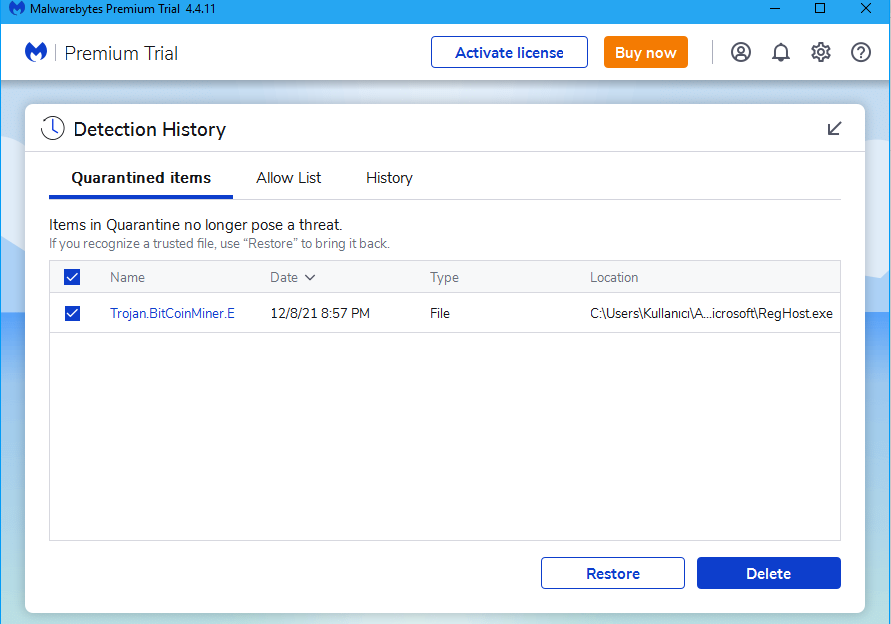This screenshot has height=624, width=891.
Task: Open the settings gear
Action: tap(821, 52)
